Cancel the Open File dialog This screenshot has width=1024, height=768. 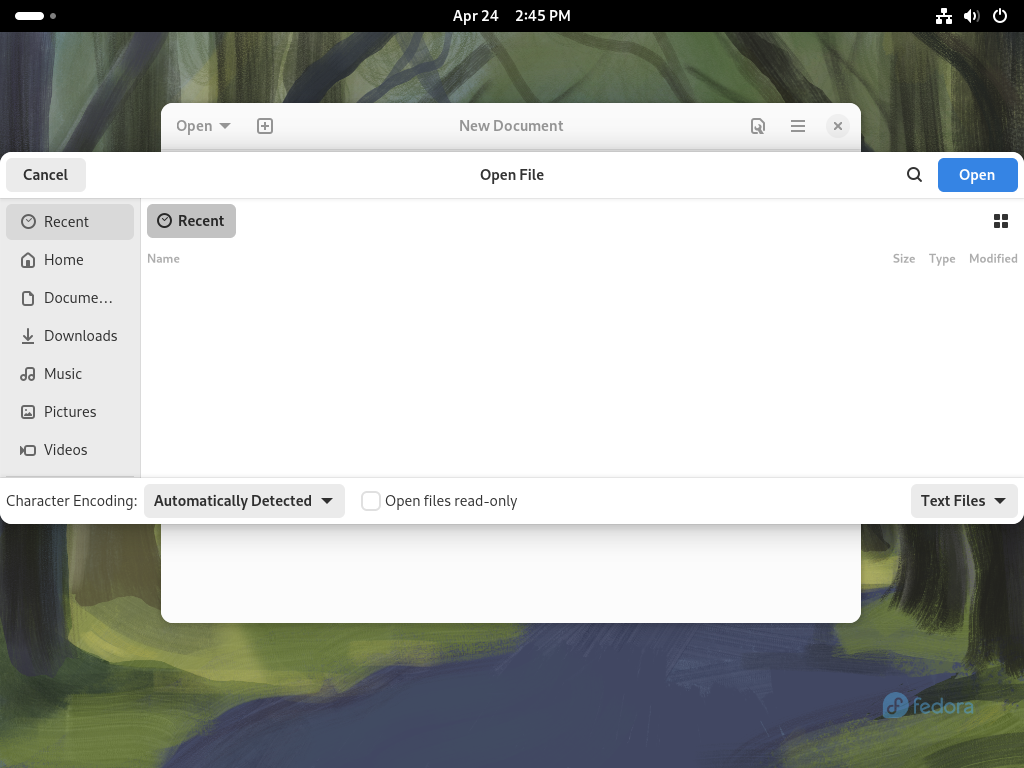coord(46,174)
